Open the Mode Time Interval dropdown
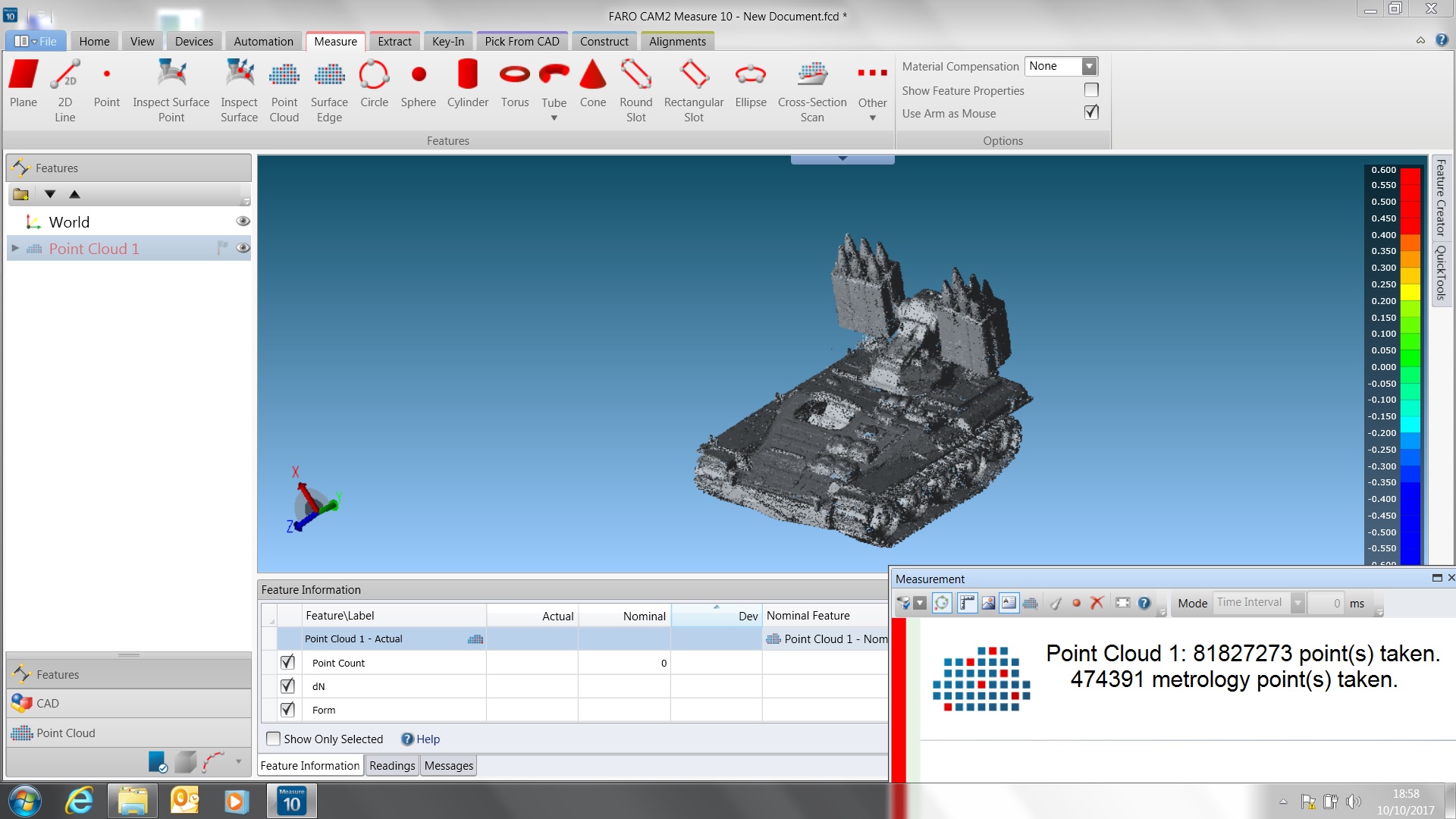1456x819 pixels. [1298, 603]
